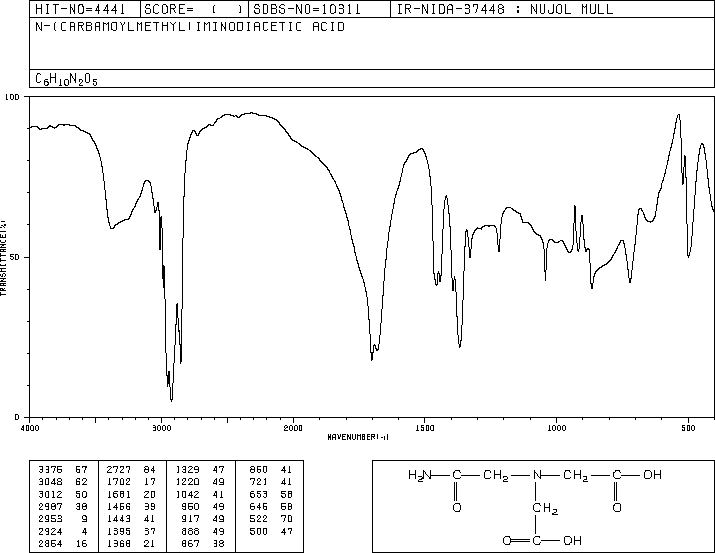715x553 pixels.
Task: Click the WAVENUMBER axis title
Action: [358, 437]
